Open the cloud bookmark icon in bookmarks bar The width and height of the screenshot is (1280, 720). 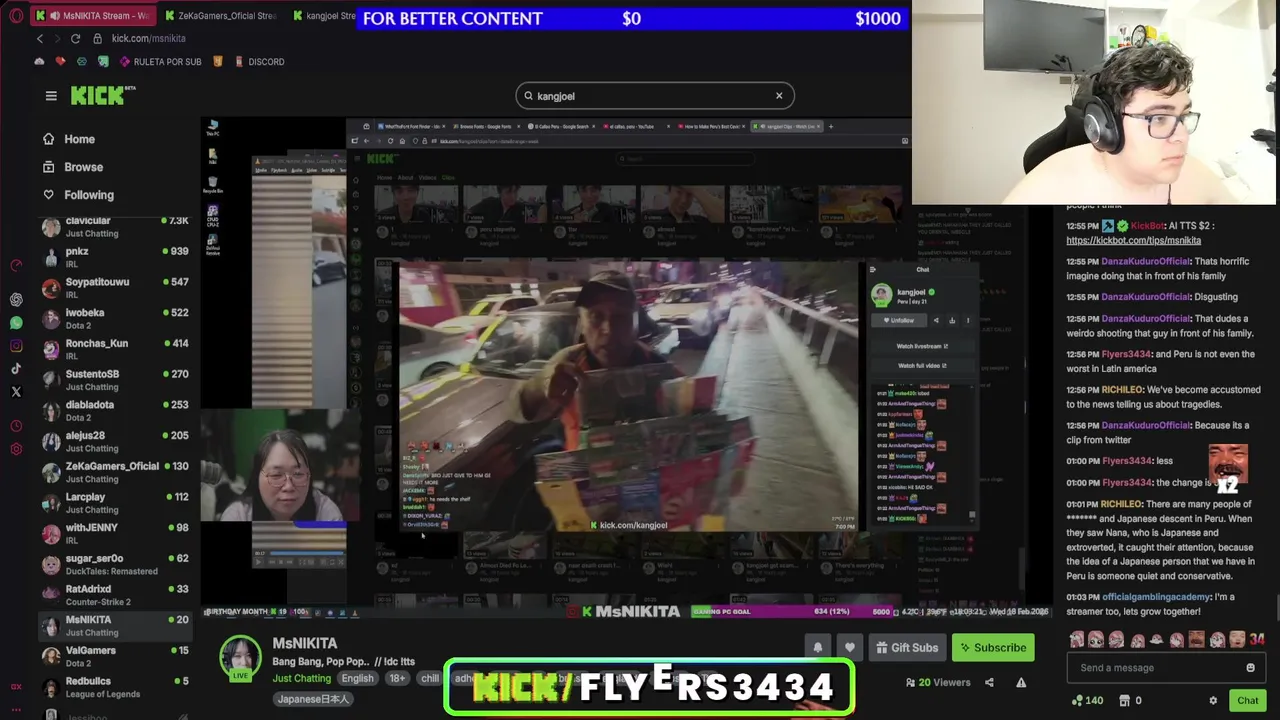(39, 62)
